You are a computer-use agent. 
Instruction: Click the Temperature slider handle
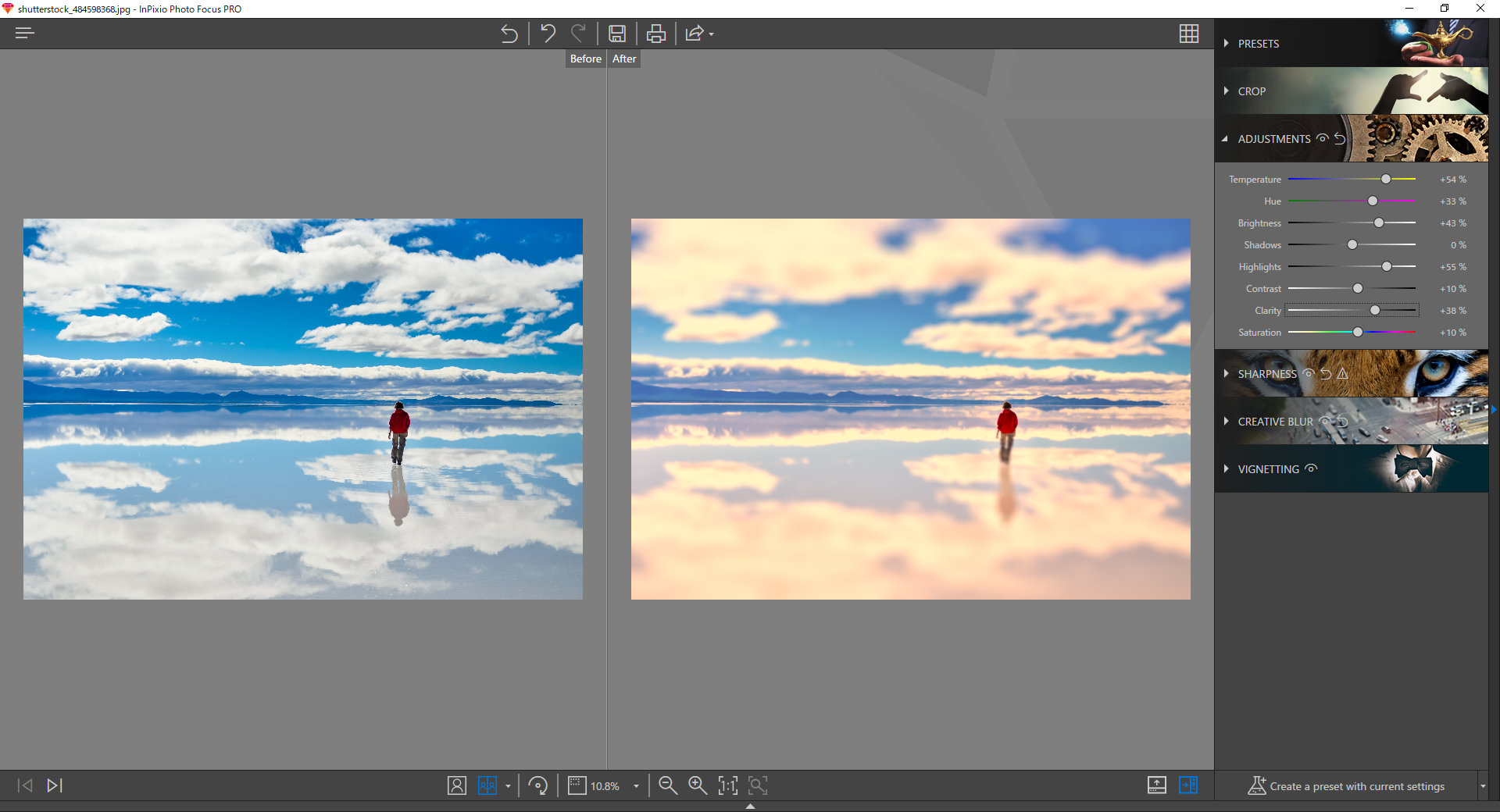tap(1386, 179)
